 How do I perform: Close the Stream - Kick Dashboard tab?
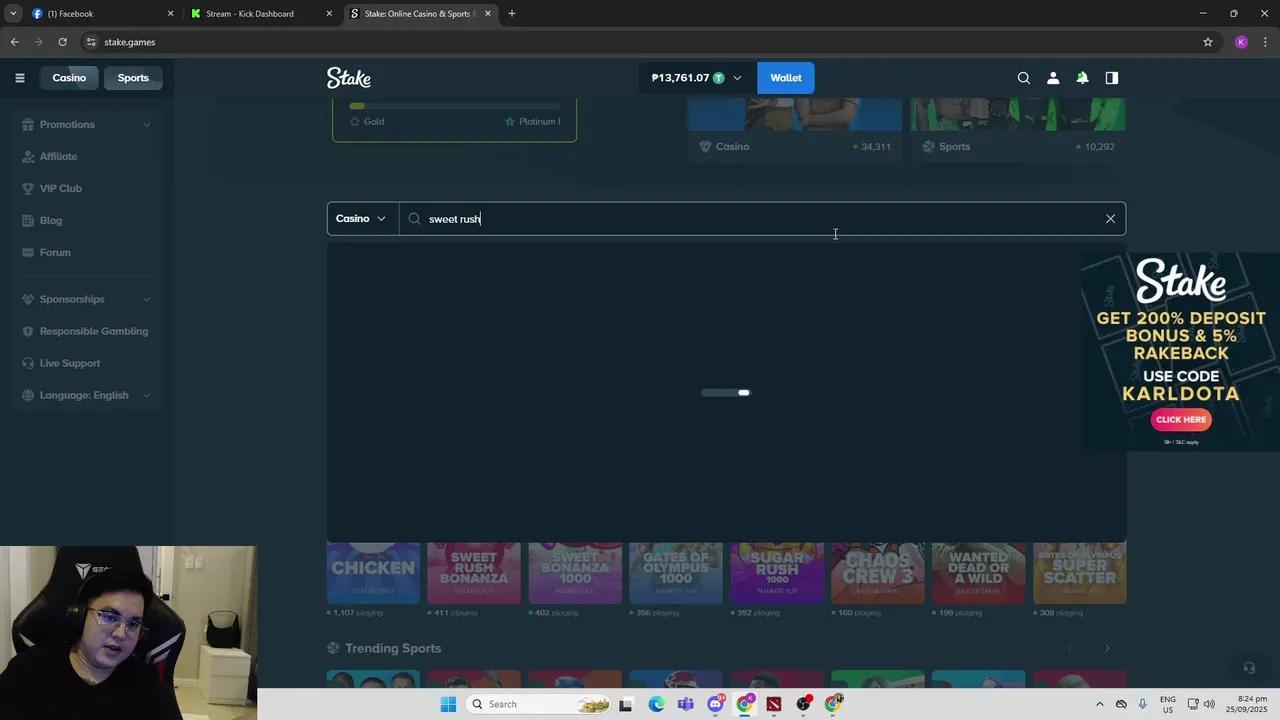point(329,14)
